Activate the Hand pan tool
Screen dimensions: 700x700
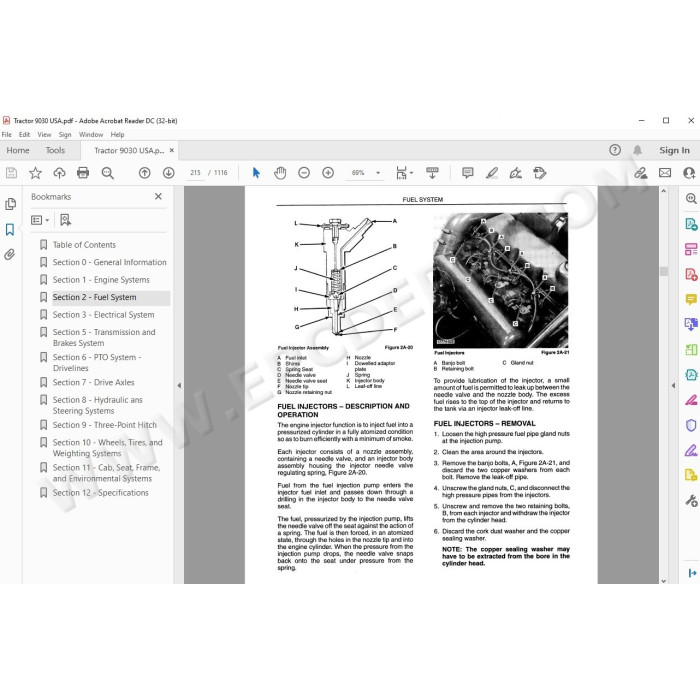pos(280,173)
